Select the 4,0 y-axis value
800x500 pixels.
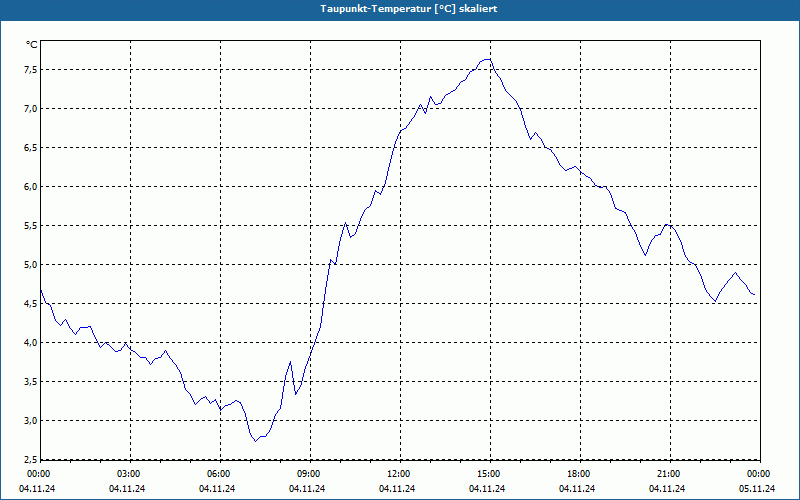coord(31,342)
